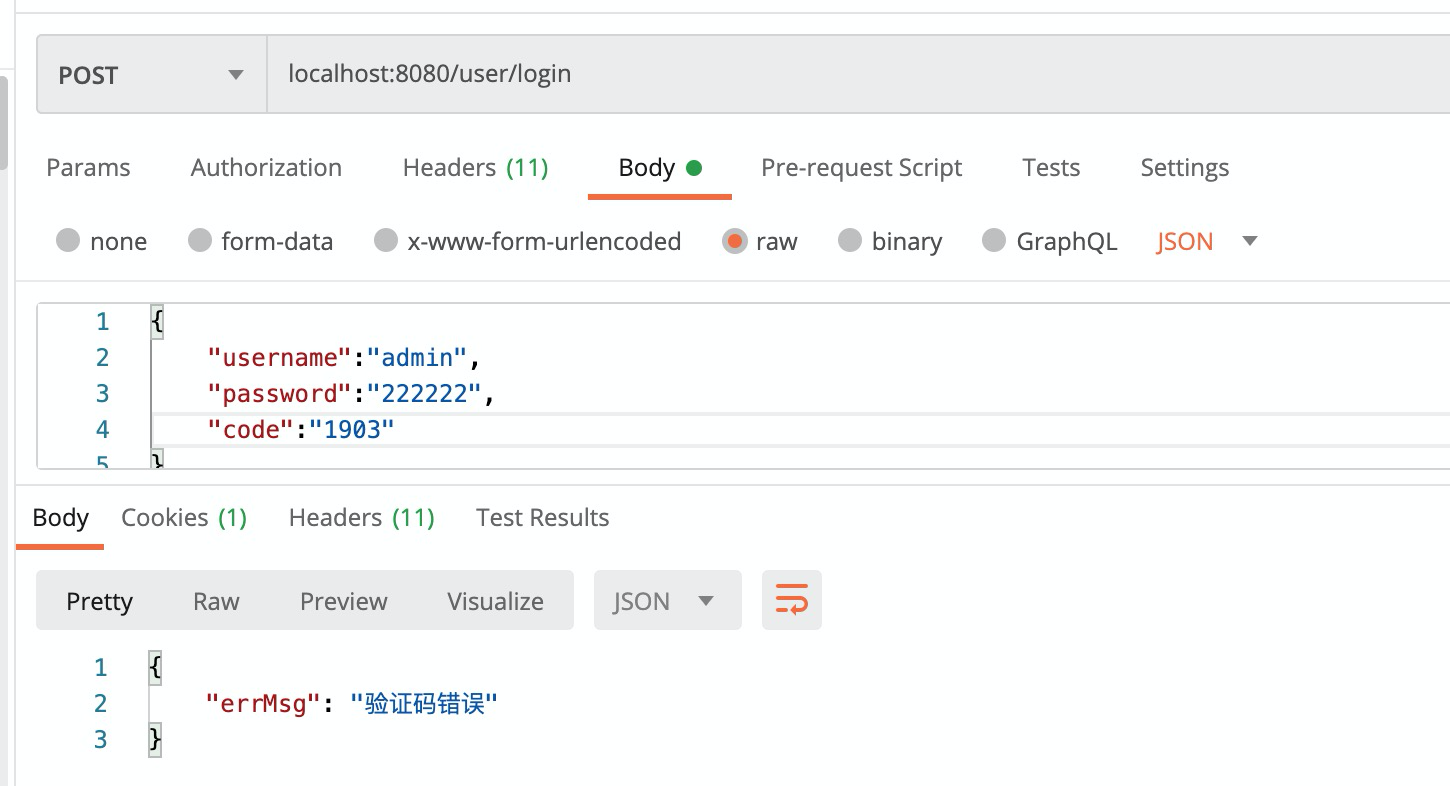The image size is (1450, 786).
Task: Go to Pre-request Script tab
Action: pos(861,167)
